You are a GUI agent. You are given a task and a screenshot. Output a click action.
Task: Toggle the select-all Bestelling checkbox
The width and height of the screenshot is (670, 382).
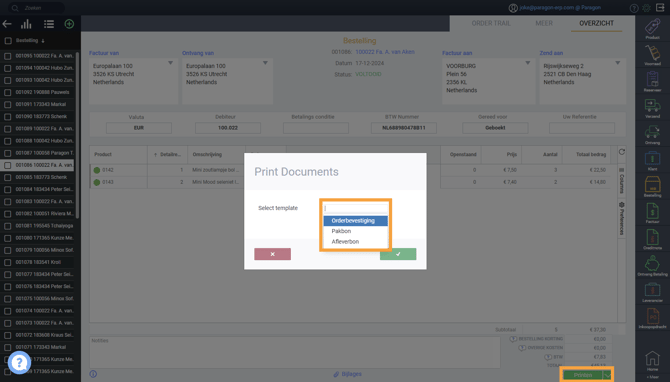[8, 41]
